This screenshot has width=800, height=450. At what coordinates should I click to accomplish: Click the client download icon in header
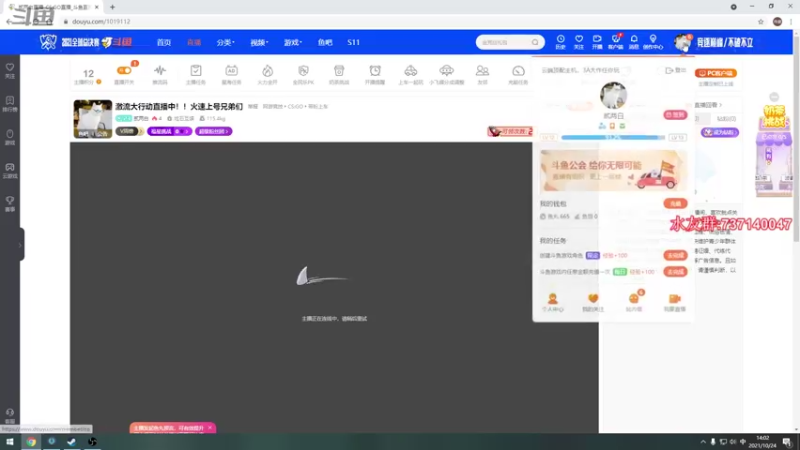click(x=615, y=39)
